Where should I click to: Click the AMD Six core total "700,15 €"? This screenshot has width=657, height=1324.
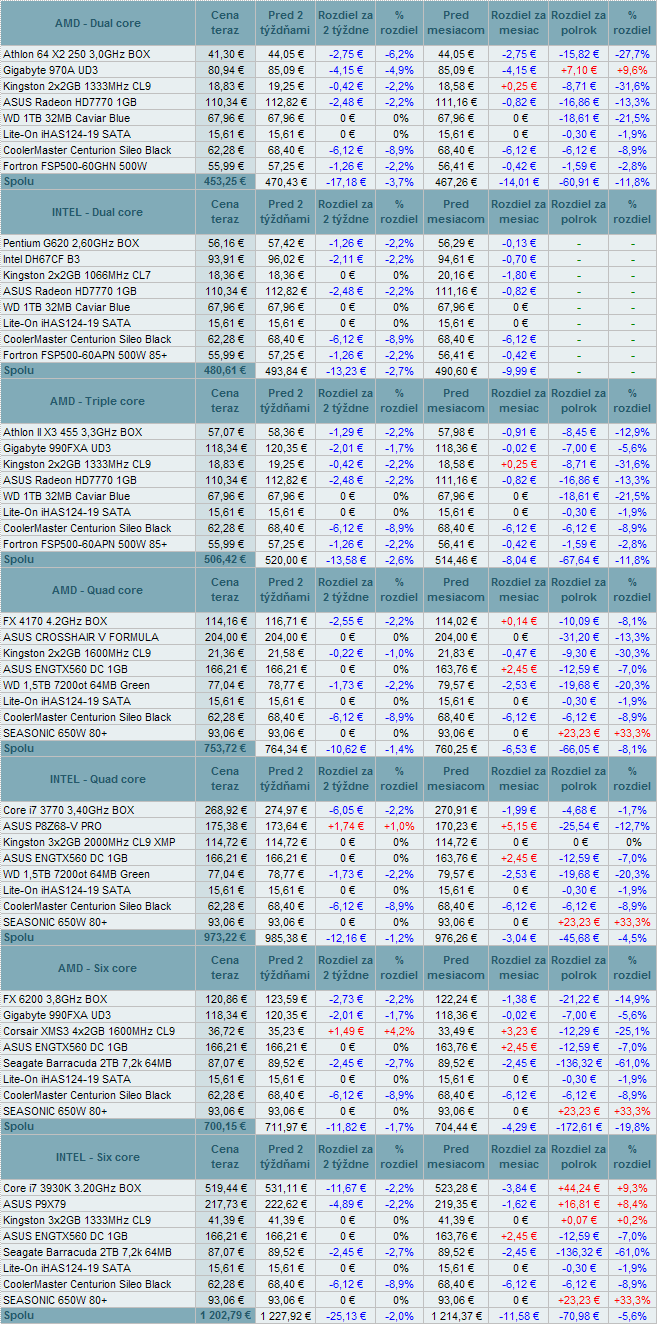[x=225, y=1127]
